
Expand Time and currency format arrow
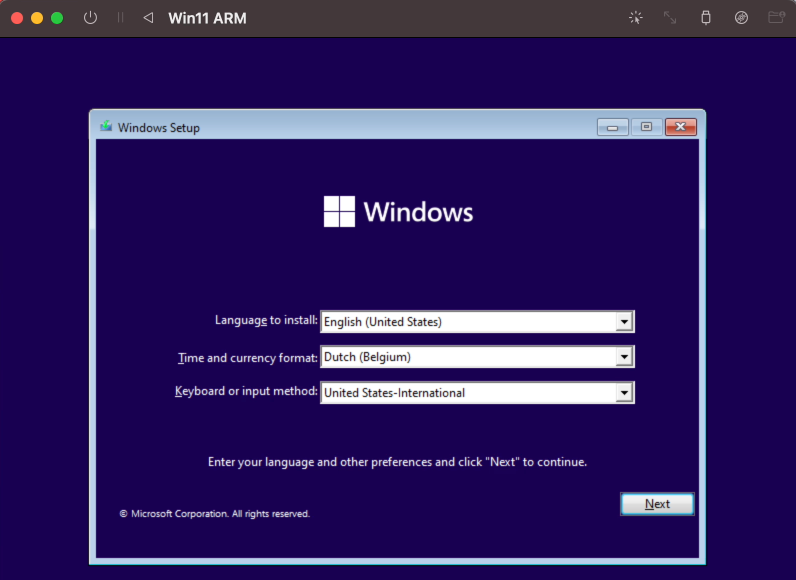coord(624,357)
